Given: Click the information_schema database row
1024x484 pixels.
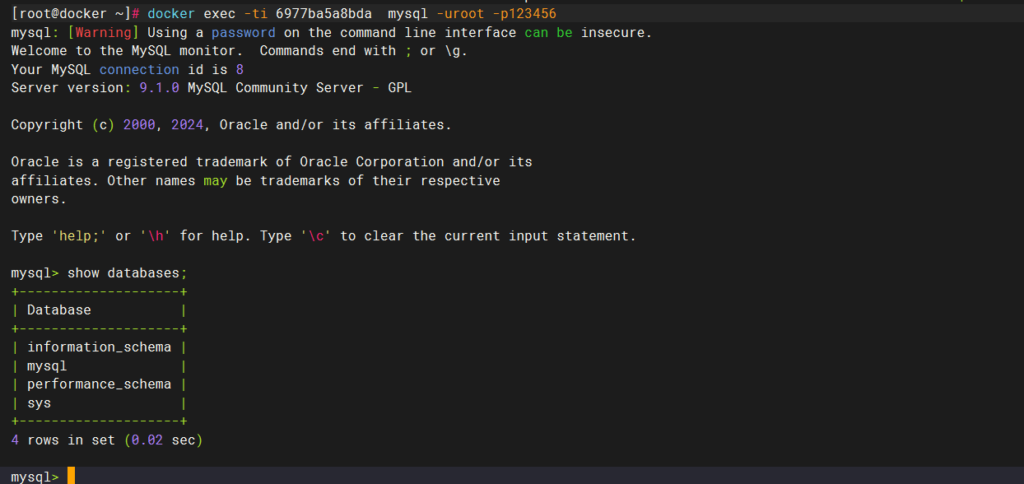Looking at the screenshot, I should pyautogui.click(x=99, y=347).
